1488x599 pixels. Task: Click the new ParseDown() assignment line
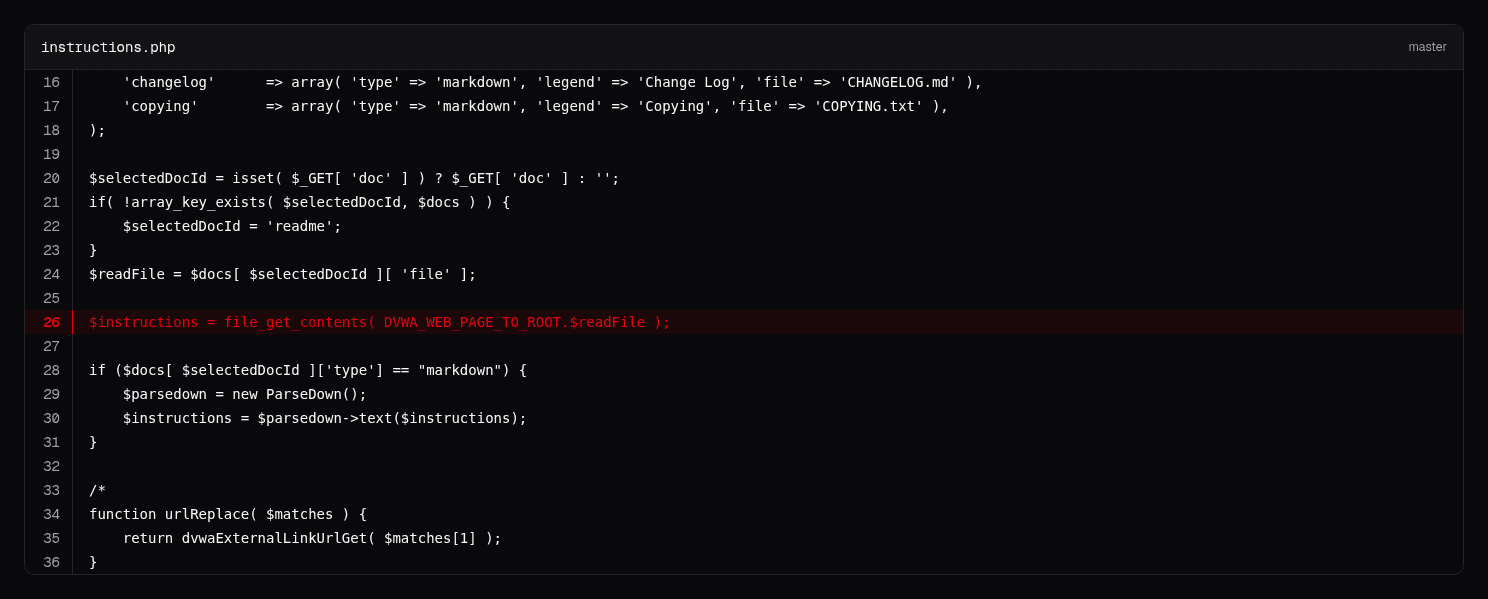(x=245, y=394)
